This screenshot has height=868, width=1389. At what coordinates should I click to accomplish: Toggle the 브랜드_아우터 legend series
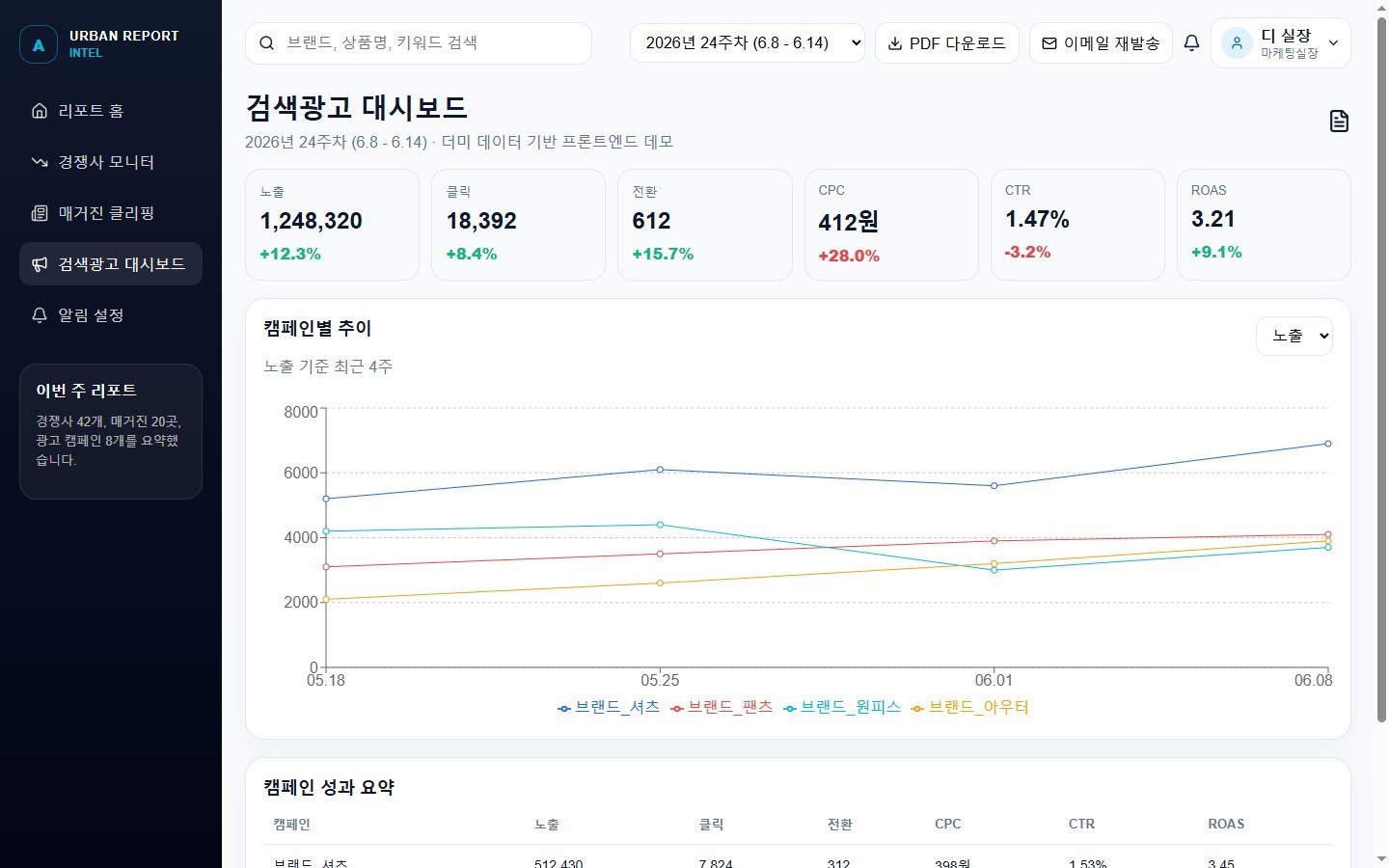pyautogui.click(x=970, y=707)
